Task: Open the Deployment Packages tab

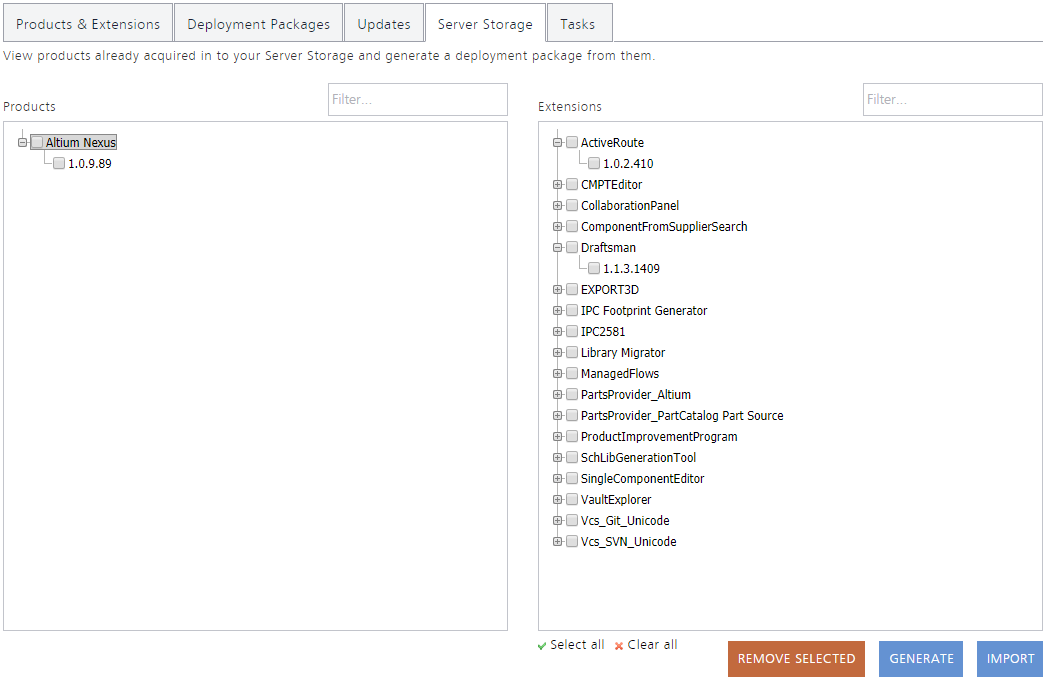Action: point(258,24)
